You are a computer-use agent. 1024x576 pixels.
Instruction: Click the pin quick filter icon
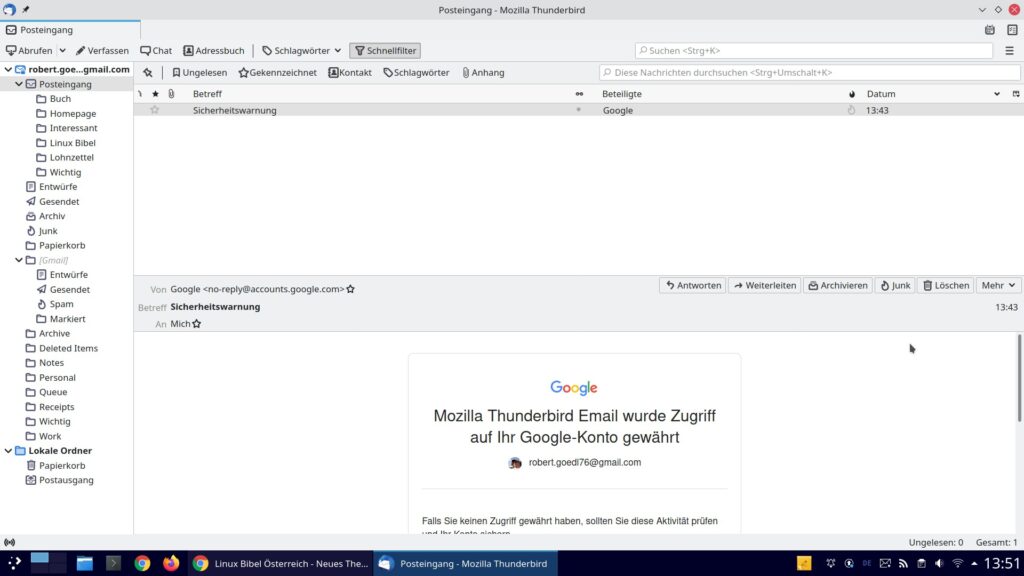(x=148, y=72)
